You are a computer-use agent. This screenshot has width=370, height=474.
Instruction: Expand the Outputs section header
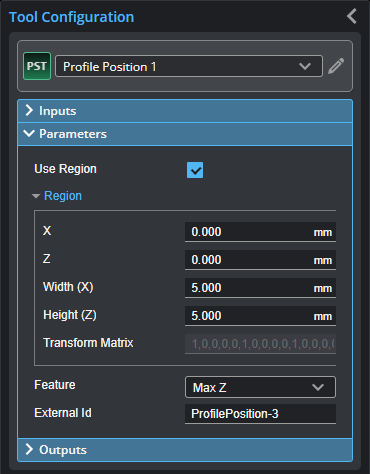[x=185, y=450]
